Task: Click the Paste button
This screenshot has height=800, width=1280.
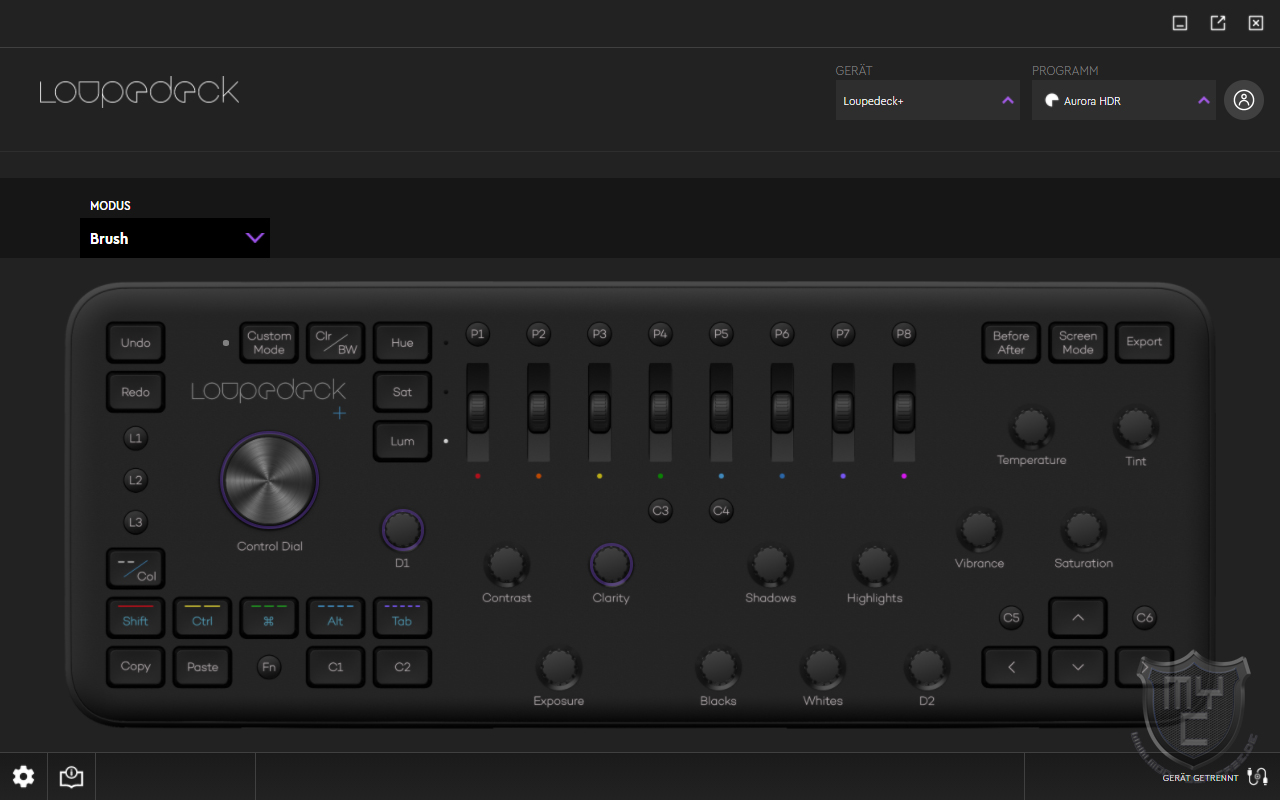Action: (202, 667)
